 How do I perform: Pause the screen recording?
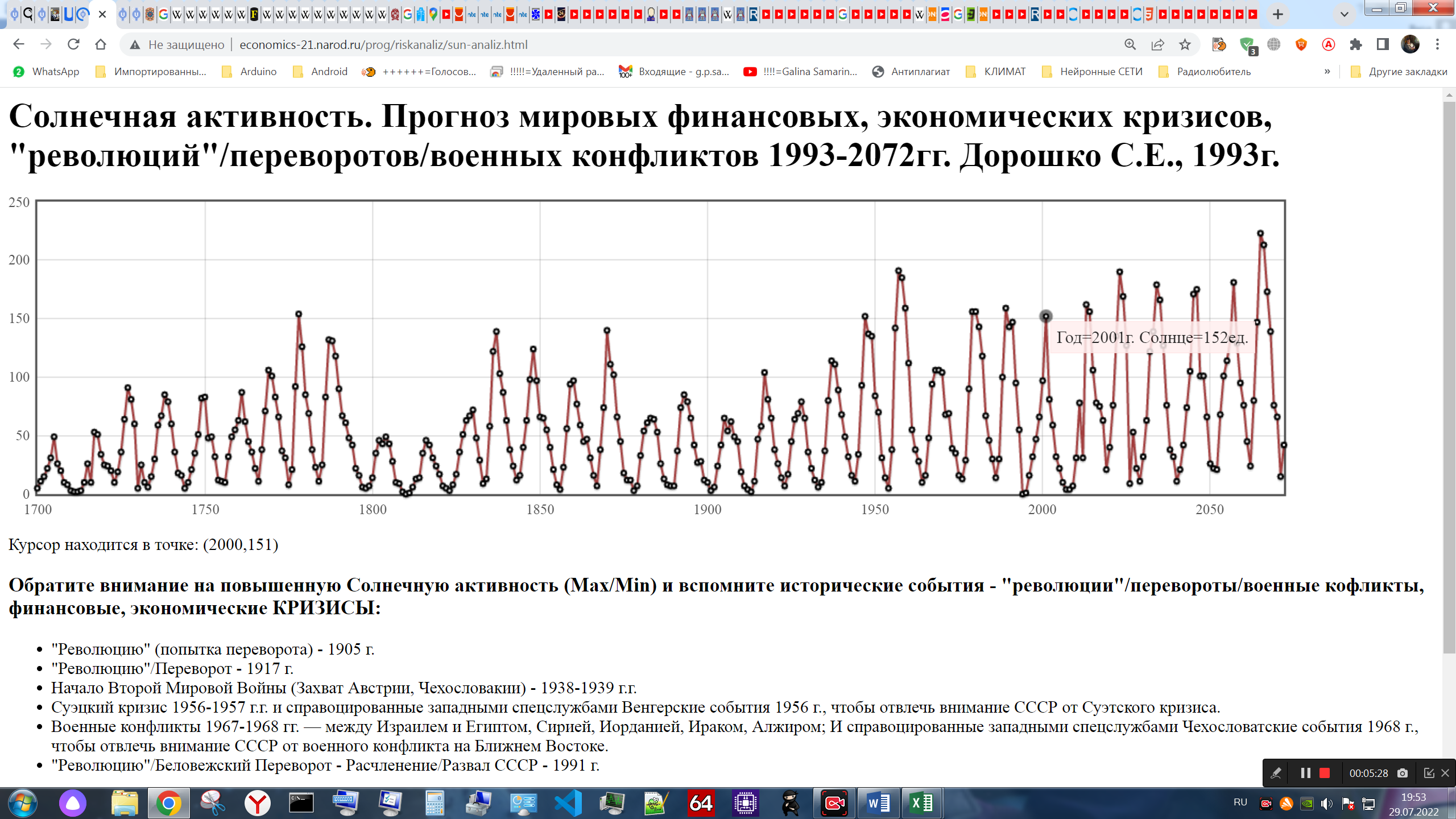pos(1305,773)
